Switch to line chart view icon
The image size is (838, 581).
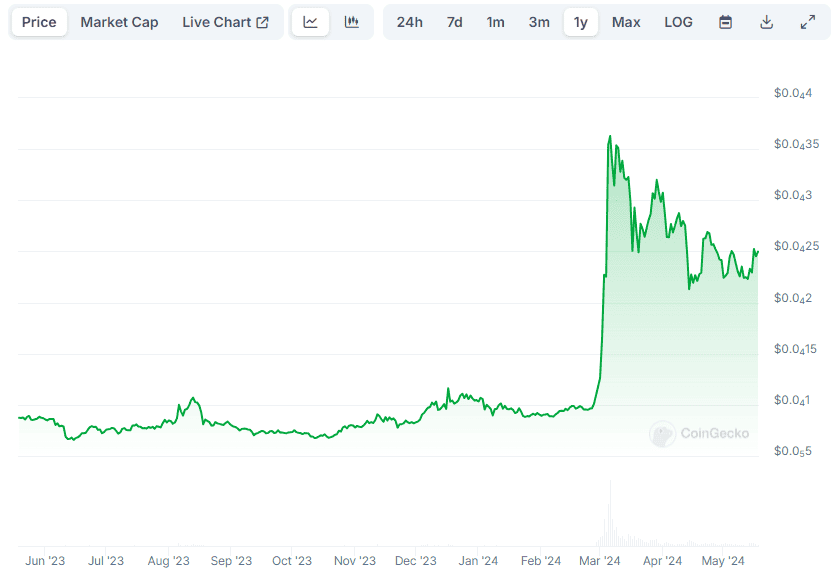point(310,22)
